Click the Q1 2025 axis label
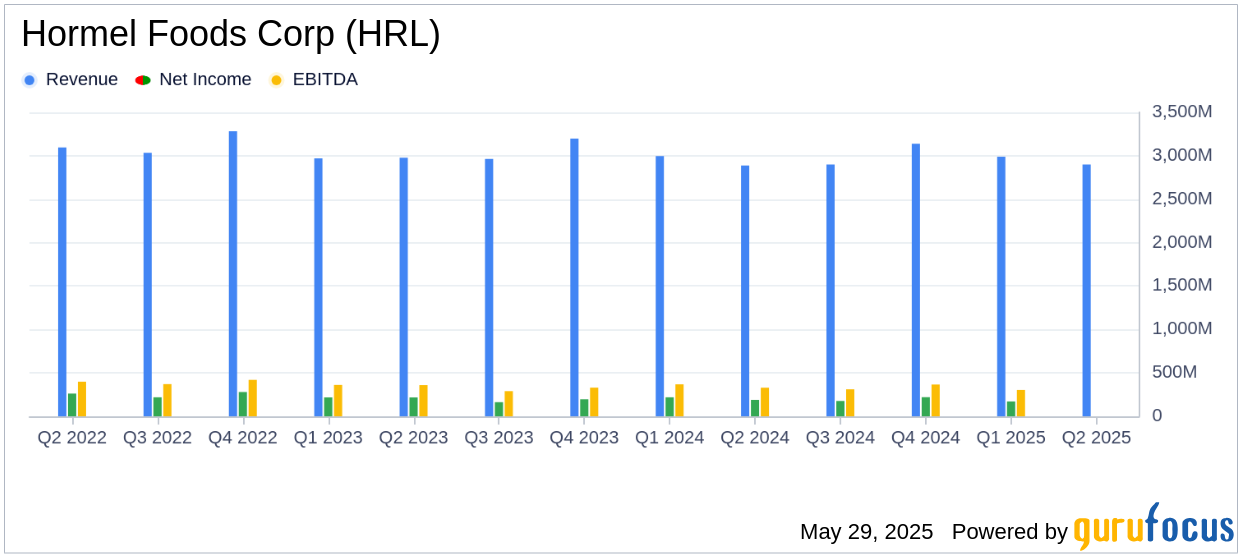 [1011, 438]
